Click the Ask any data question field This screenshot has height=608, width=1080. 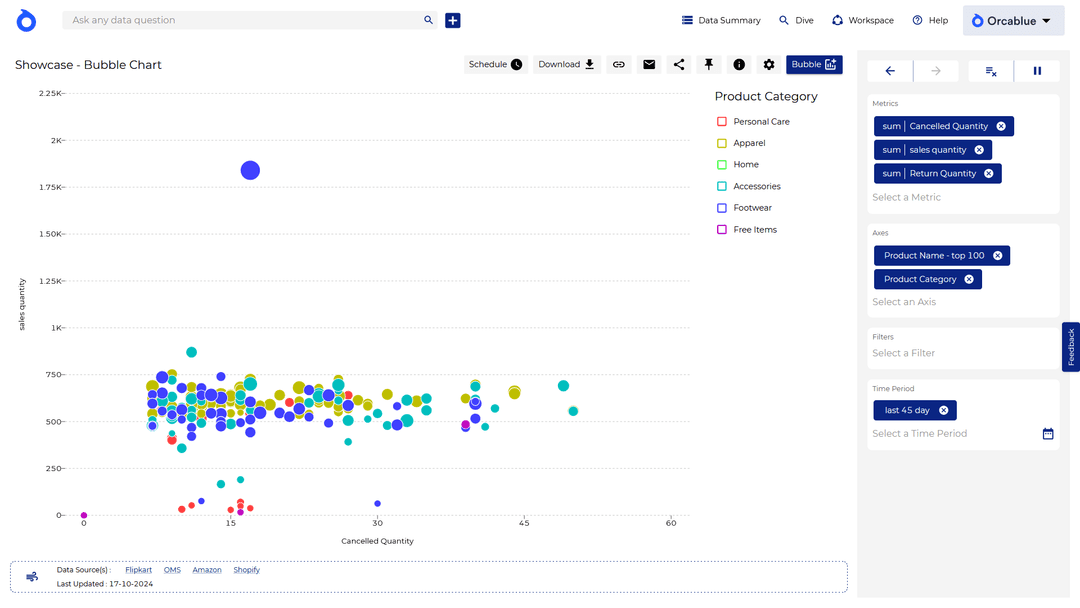point(245,20)
